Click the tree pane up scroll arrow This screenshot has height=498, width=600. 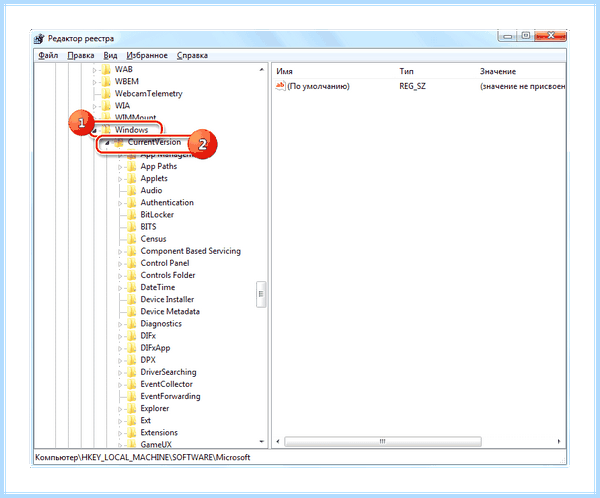tap(262, 70)
